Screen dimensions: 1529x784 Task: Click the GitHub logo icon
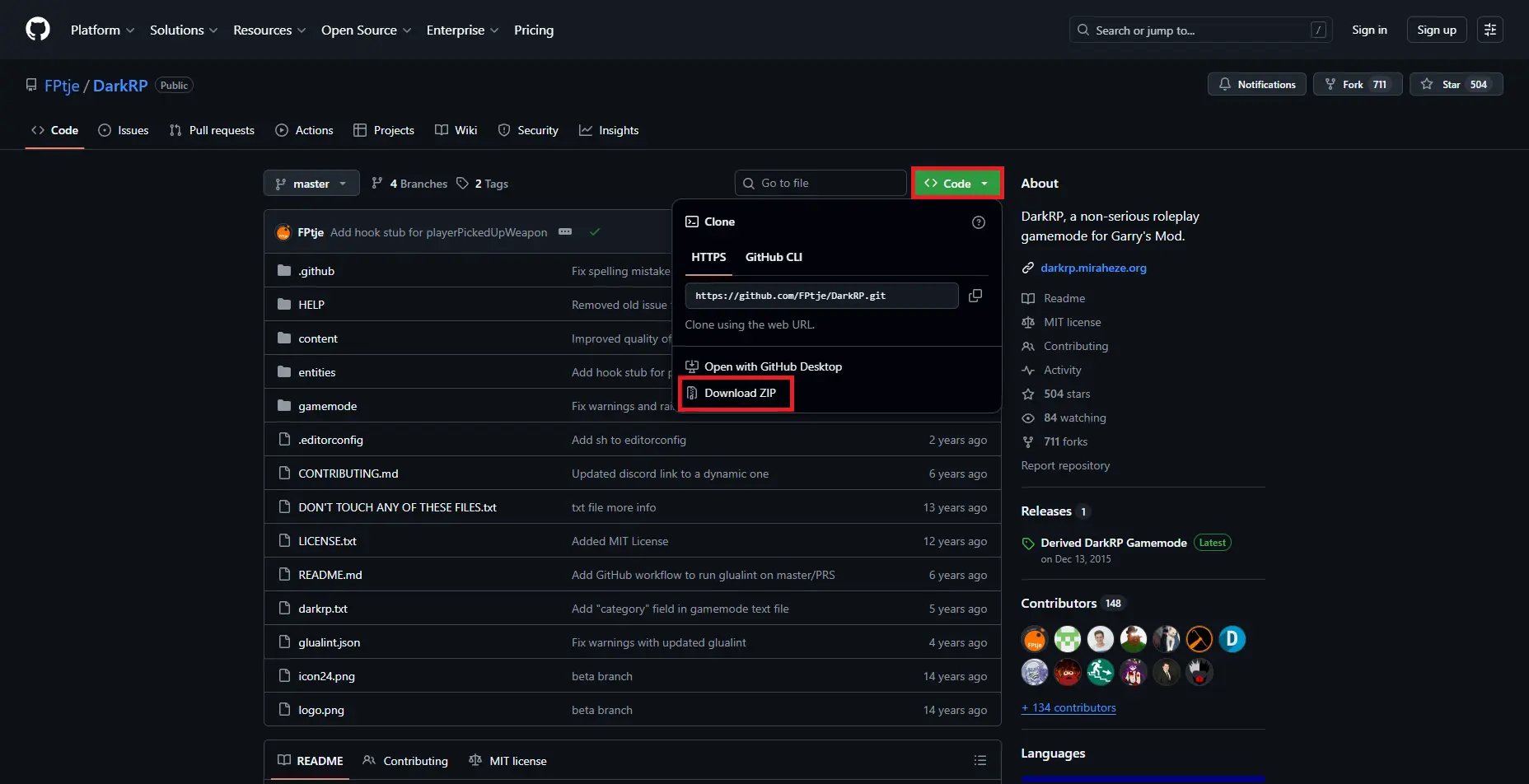coord(38,30)
